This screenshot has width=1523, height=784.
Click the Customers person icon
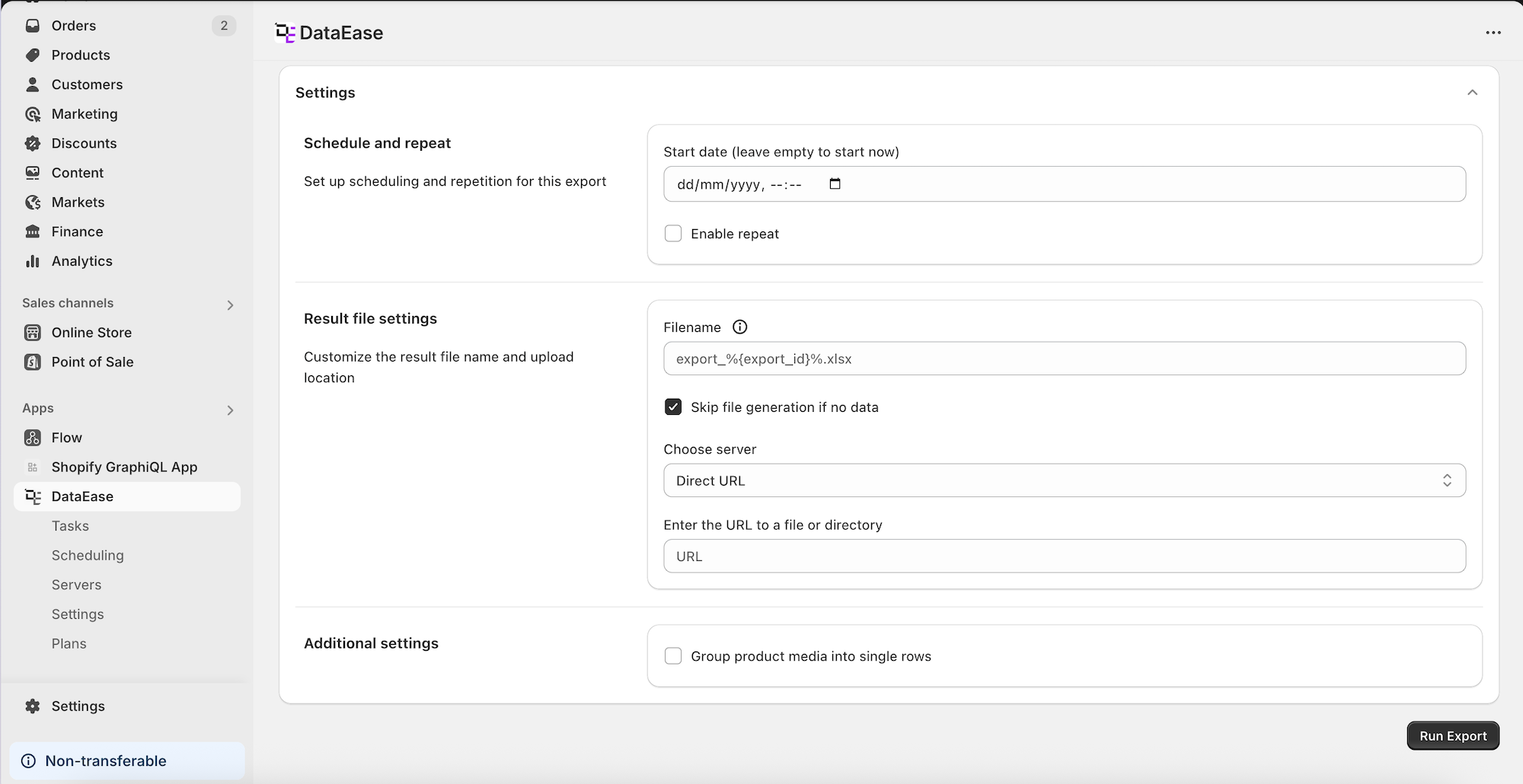point(33,84)
